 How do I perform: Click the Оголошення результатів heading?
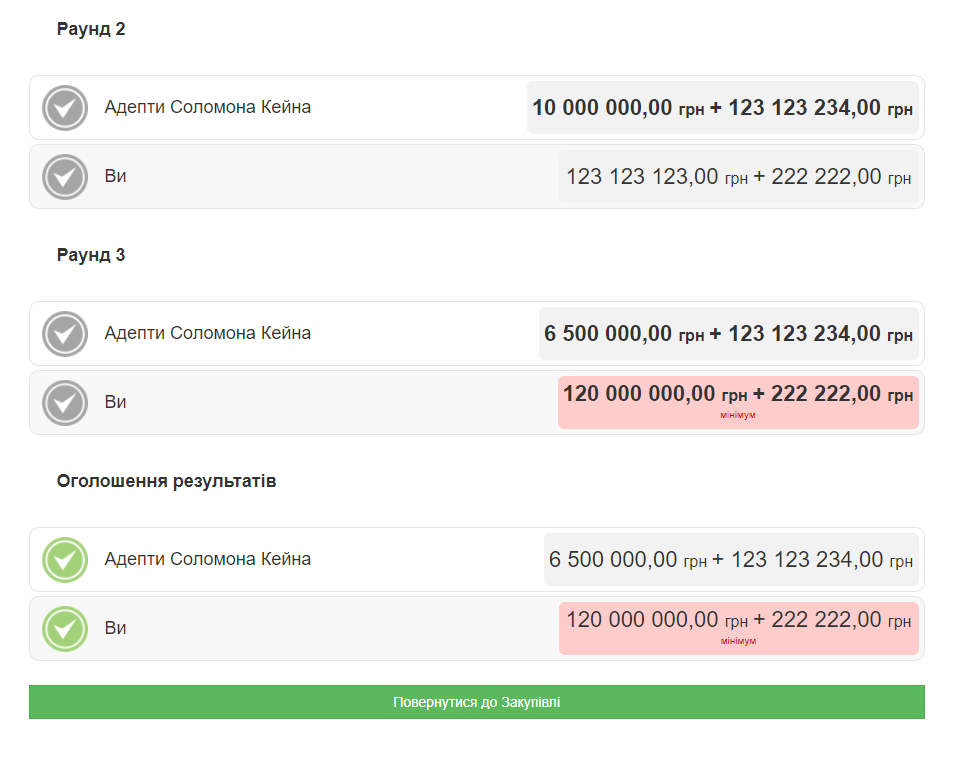(166, 481)
